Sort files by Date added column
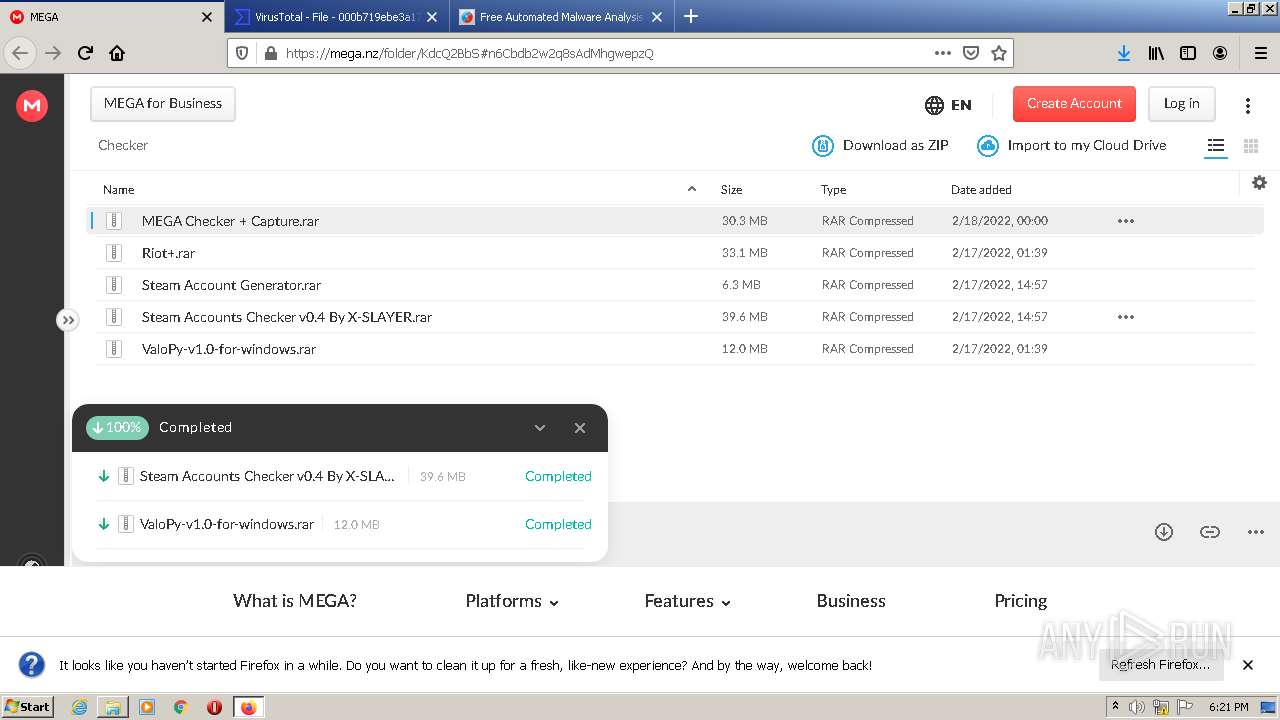This screenshot has height=720, width=1280. click(981, 190)
